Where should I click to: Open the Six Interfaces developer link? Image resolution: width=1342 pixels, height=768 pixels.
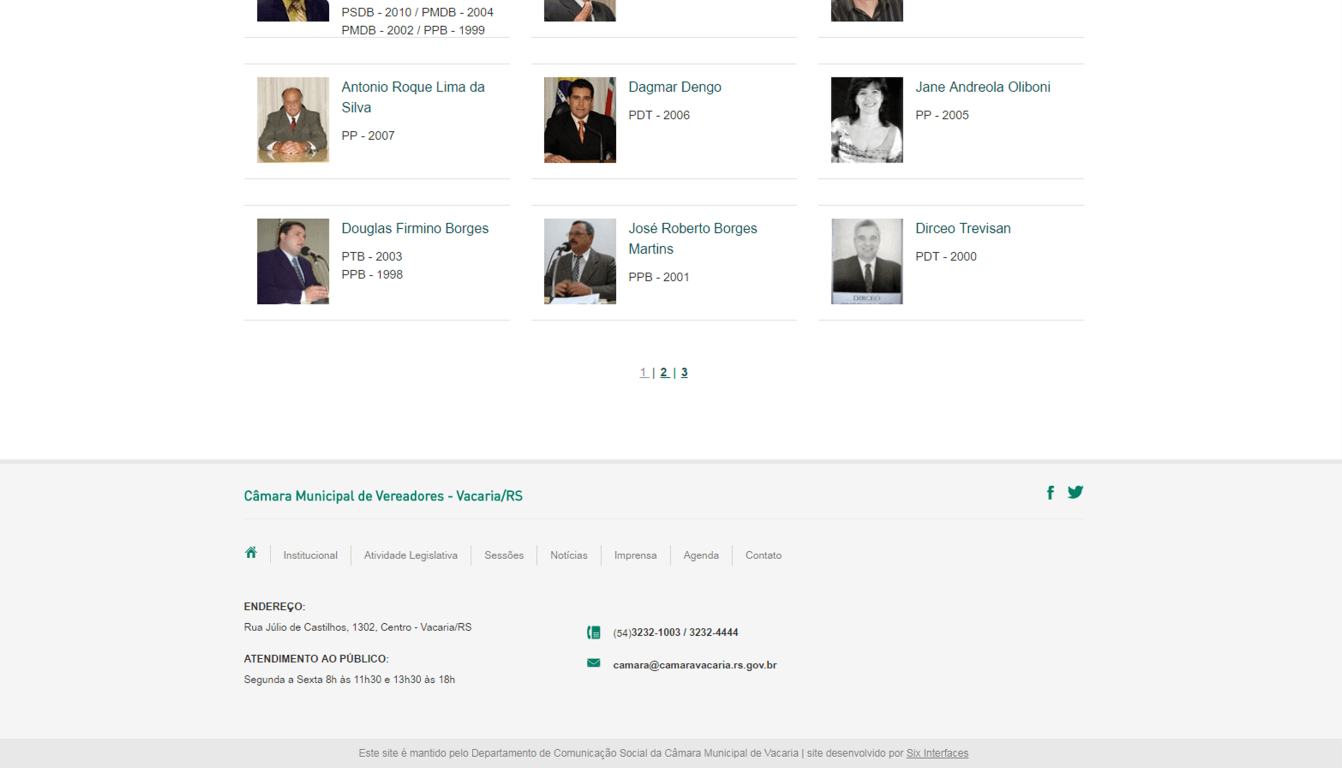point(937,753)
